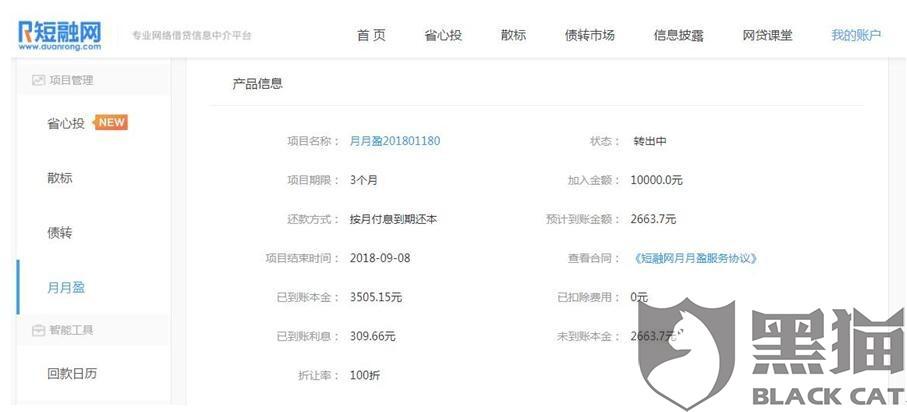Viewport: 907px width, 412px height.
Task: Click the received principal 3505.15元
Action: [x=376, y=297]
